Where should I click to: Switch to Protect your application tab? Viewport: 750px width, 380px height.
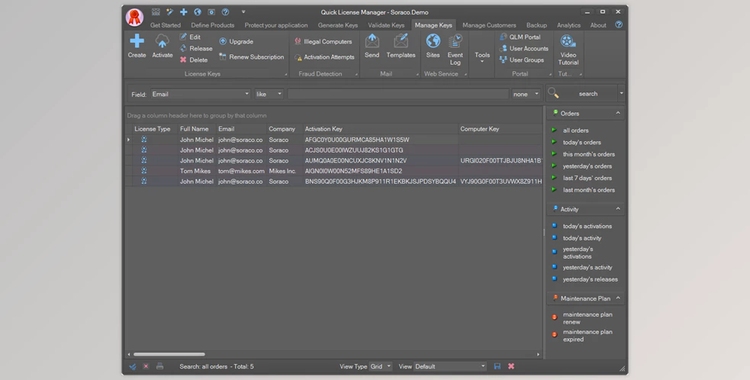[x=276, y=25]
